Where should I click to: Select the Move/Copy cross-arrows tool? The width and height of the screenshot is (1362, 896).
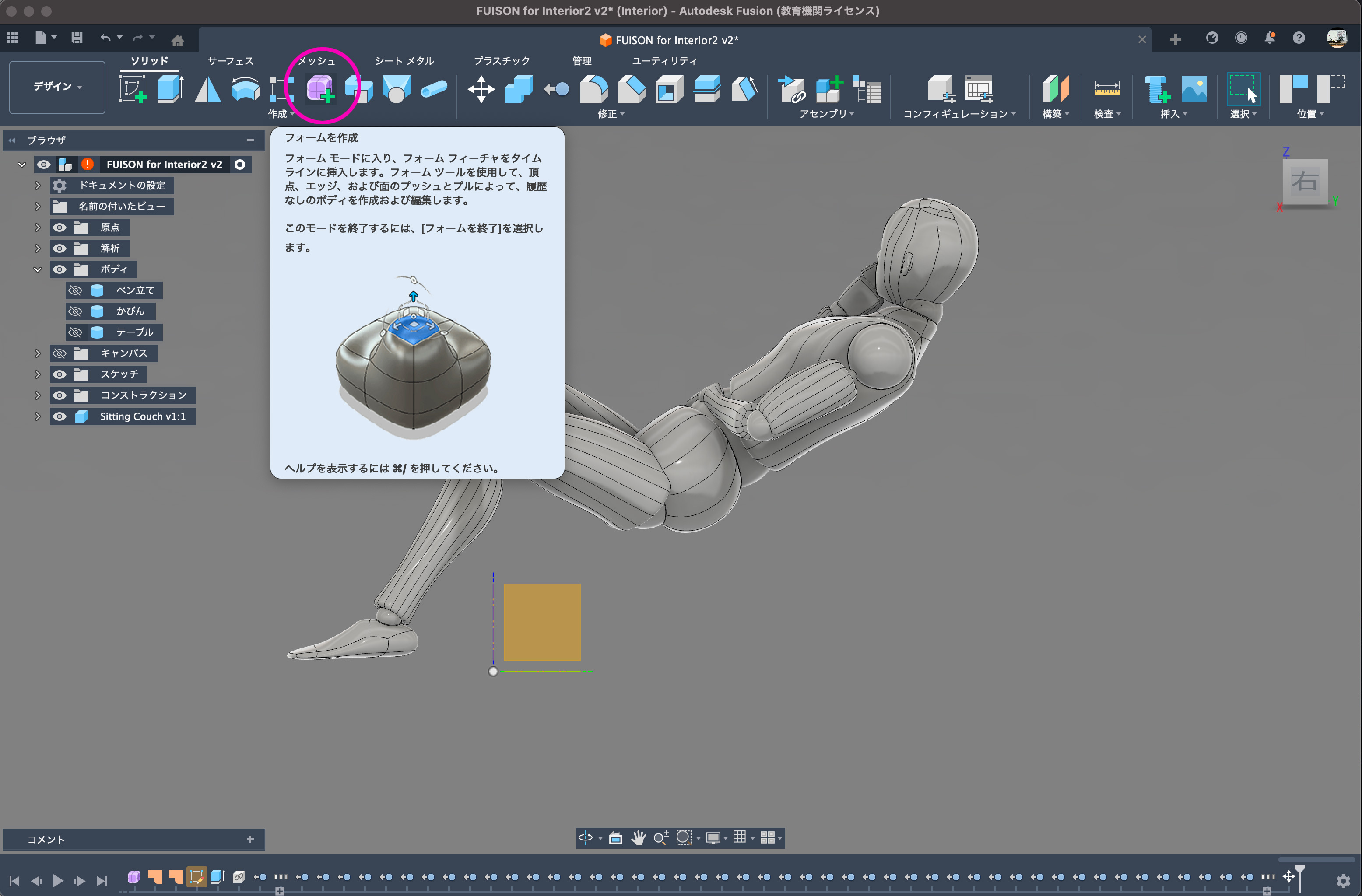pos(481,89)
